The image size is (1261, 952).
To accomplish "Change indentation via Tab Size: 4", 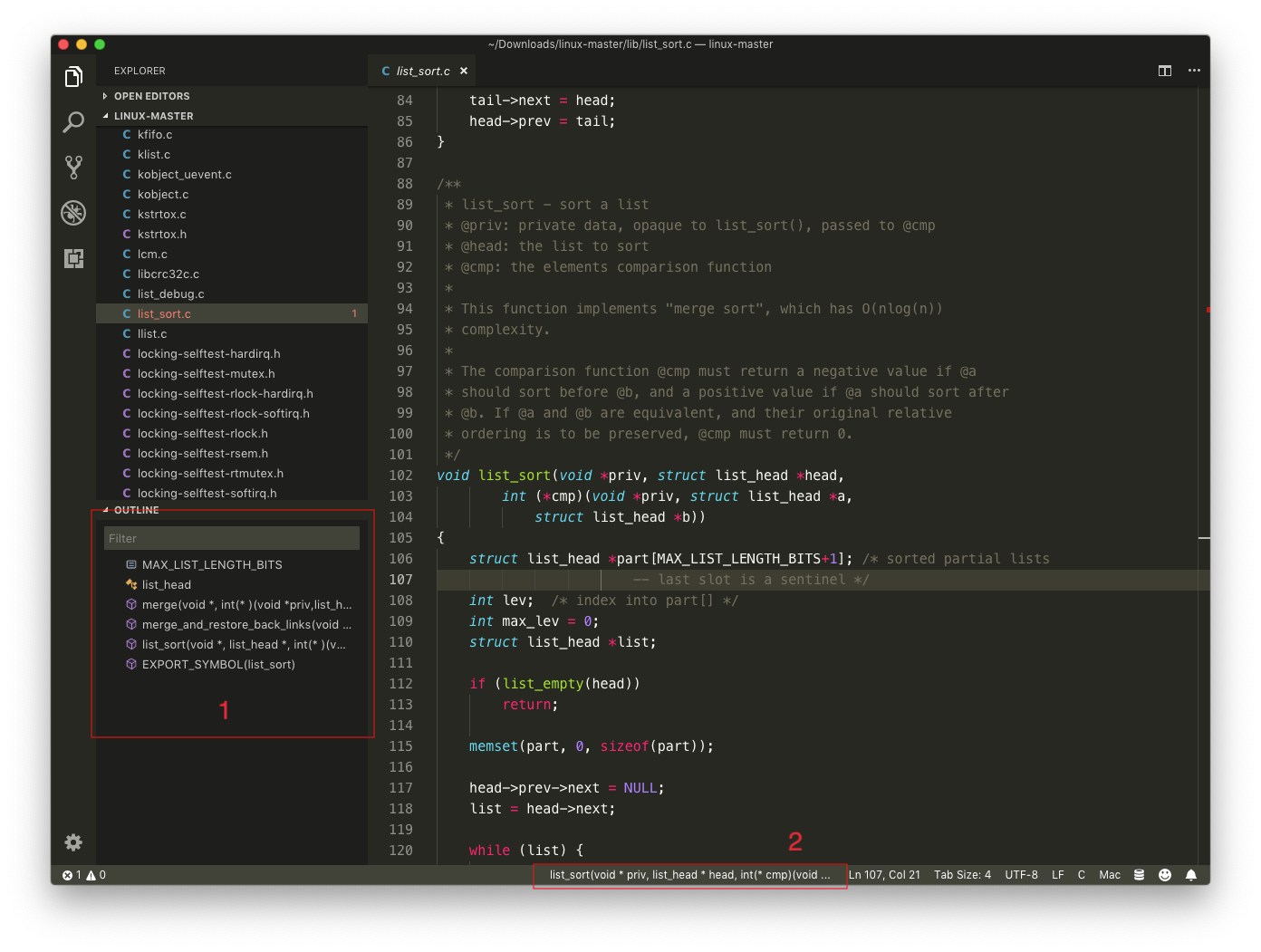I will [962, 875].
